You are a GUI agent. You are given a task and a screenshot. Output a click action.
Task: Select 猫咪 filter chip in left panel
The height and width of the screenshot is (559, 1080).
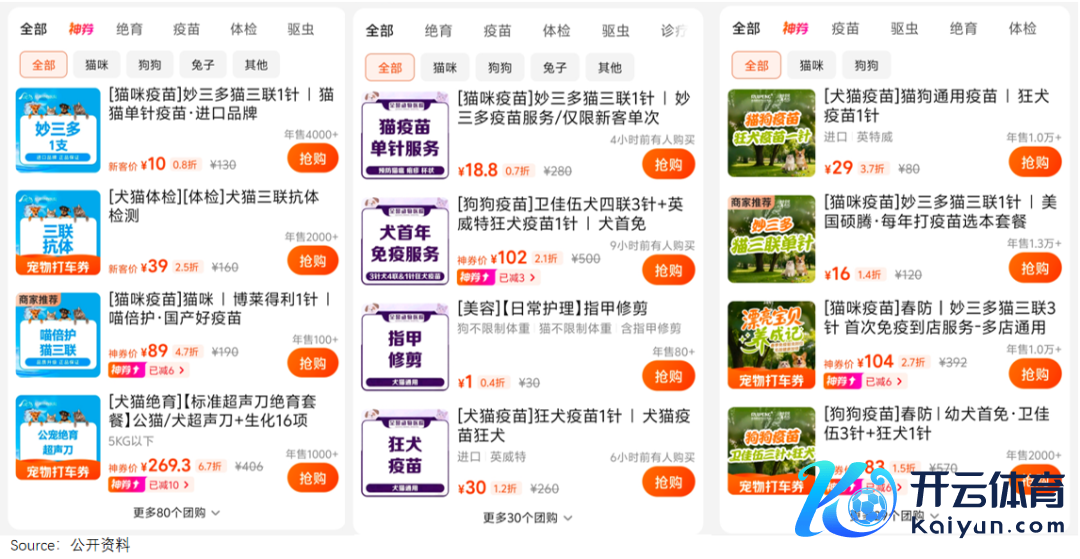click(97, 65)
